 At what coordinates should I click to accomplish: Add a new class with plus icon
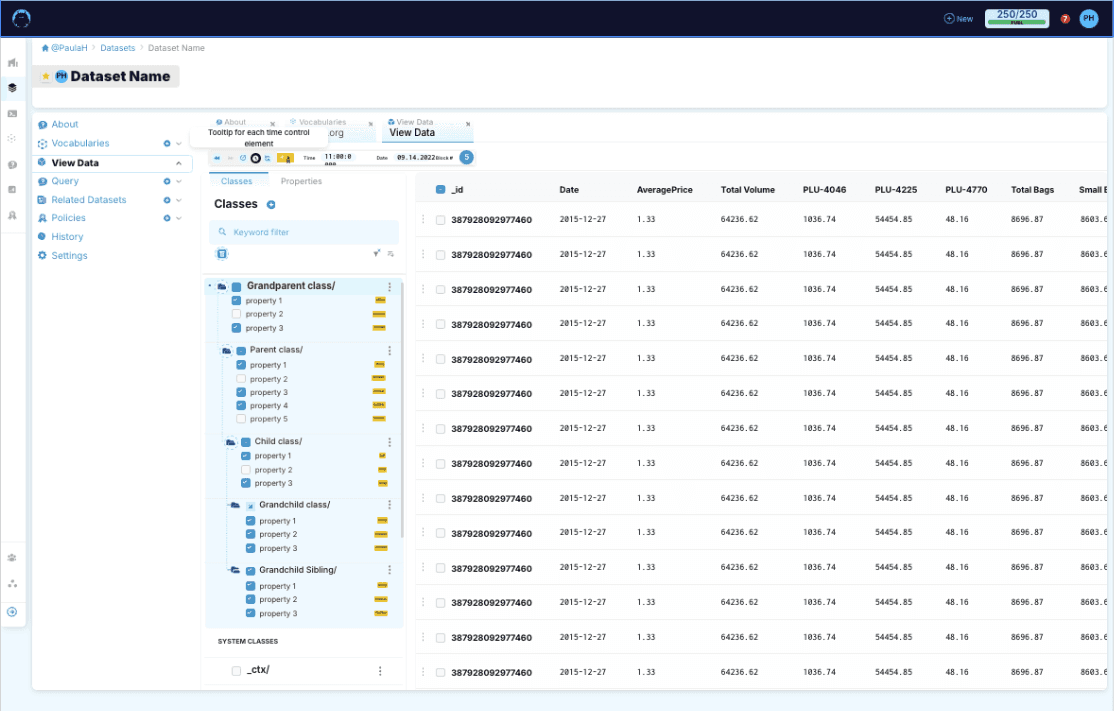point(271,205)
